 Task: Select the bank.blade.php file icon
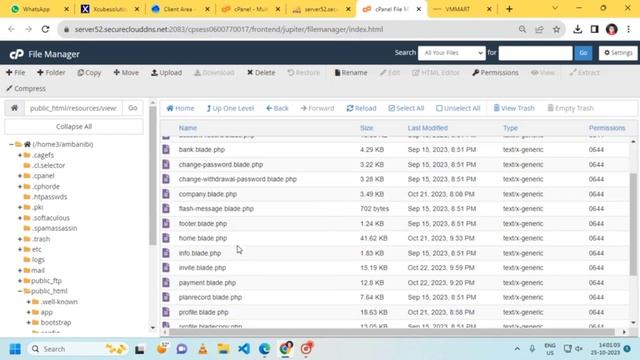point(166,149)
